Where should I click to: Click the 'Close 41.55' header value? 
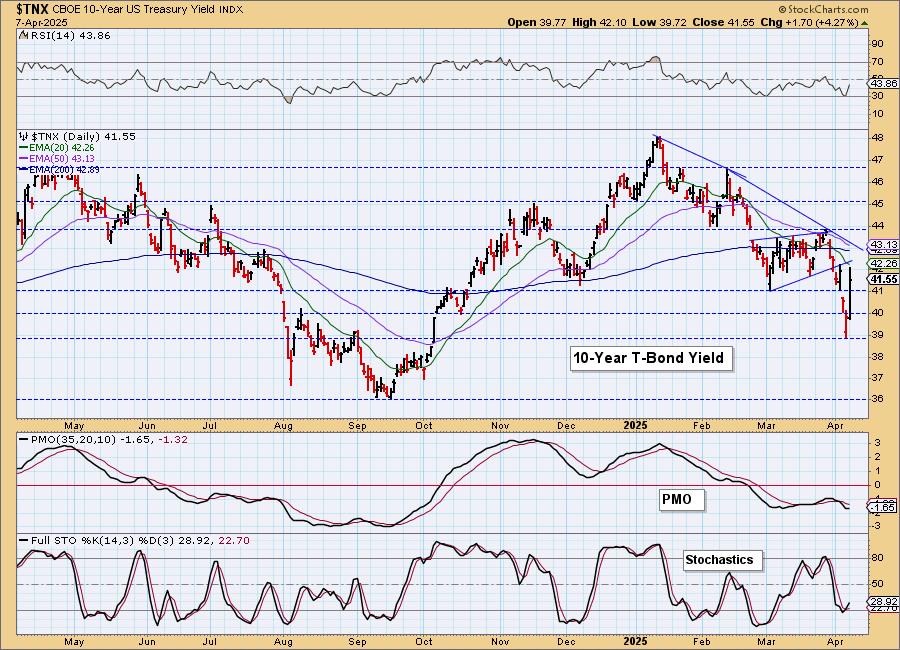[x=723, y=22]
